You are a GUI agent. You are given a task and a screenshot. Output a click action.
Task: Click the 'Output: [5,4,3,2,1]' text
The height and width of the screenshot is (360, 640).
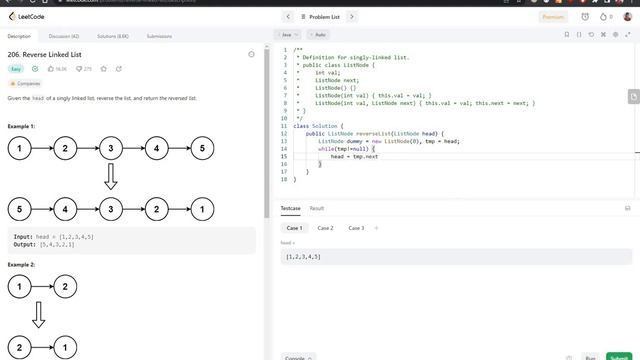(44, 244)
